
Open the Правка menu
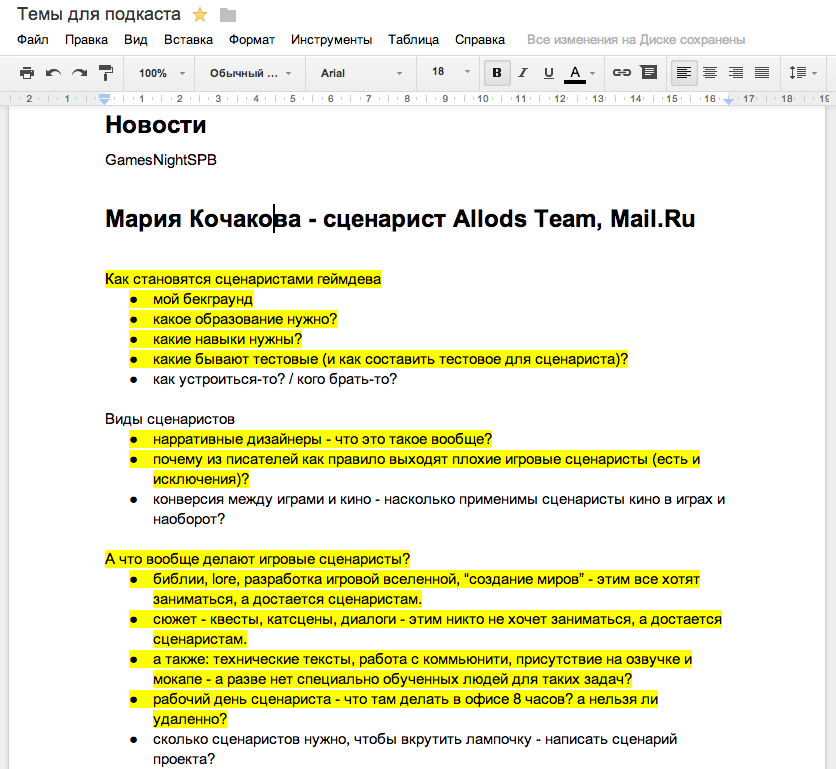[x=86, y=40]
